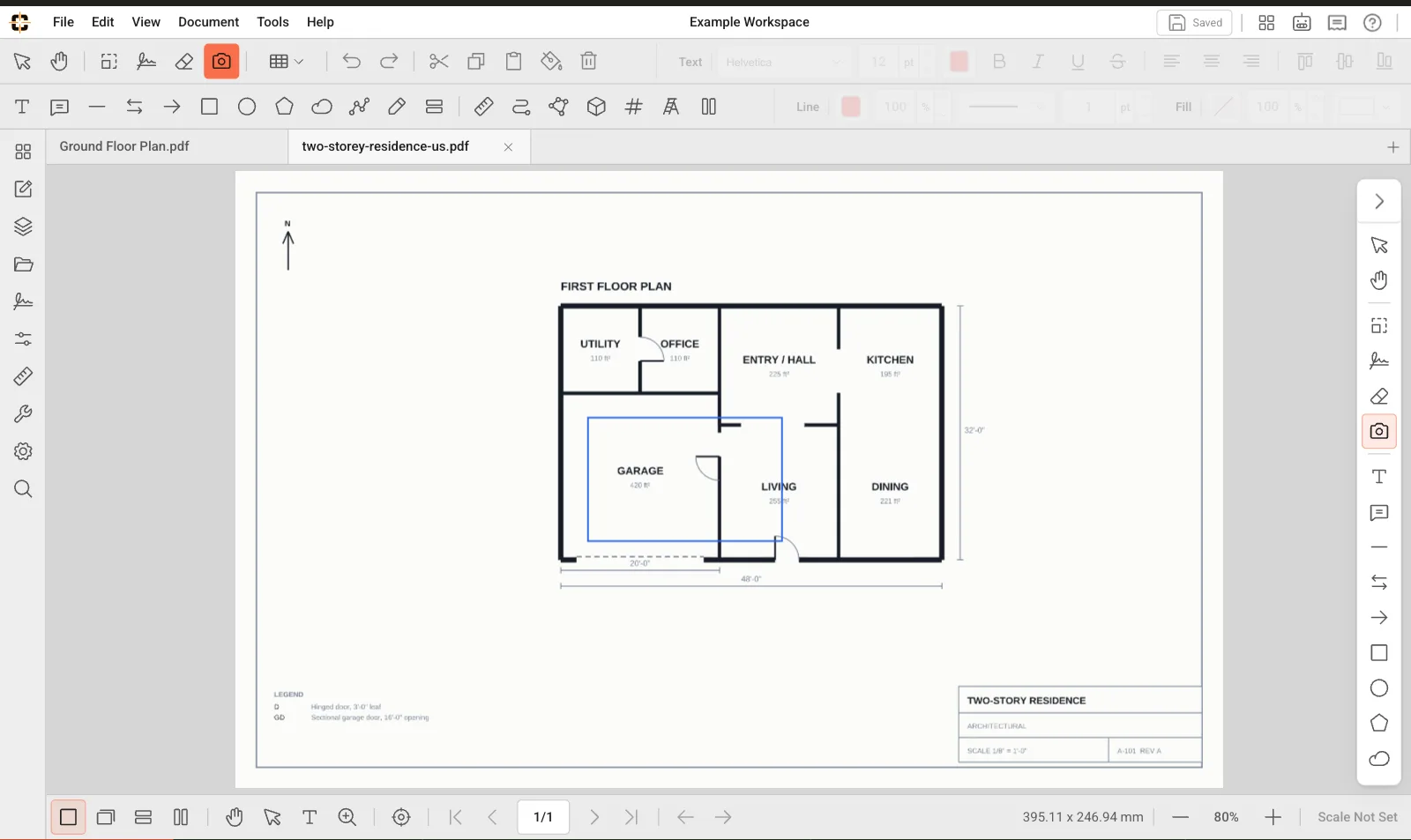The image size is (1411, 840).
Task: Go to next page chevron
Action: click(594, 817)
